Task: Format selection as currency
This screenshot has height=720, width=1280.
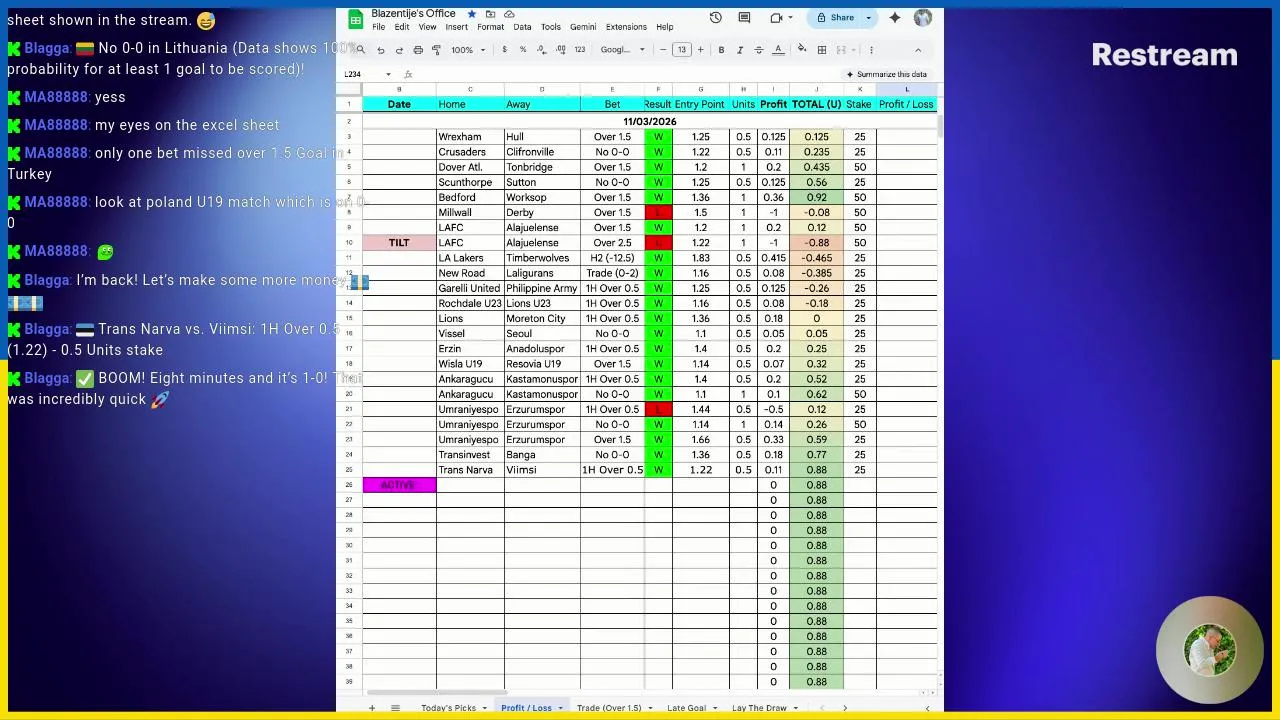Action: [504, 50]
